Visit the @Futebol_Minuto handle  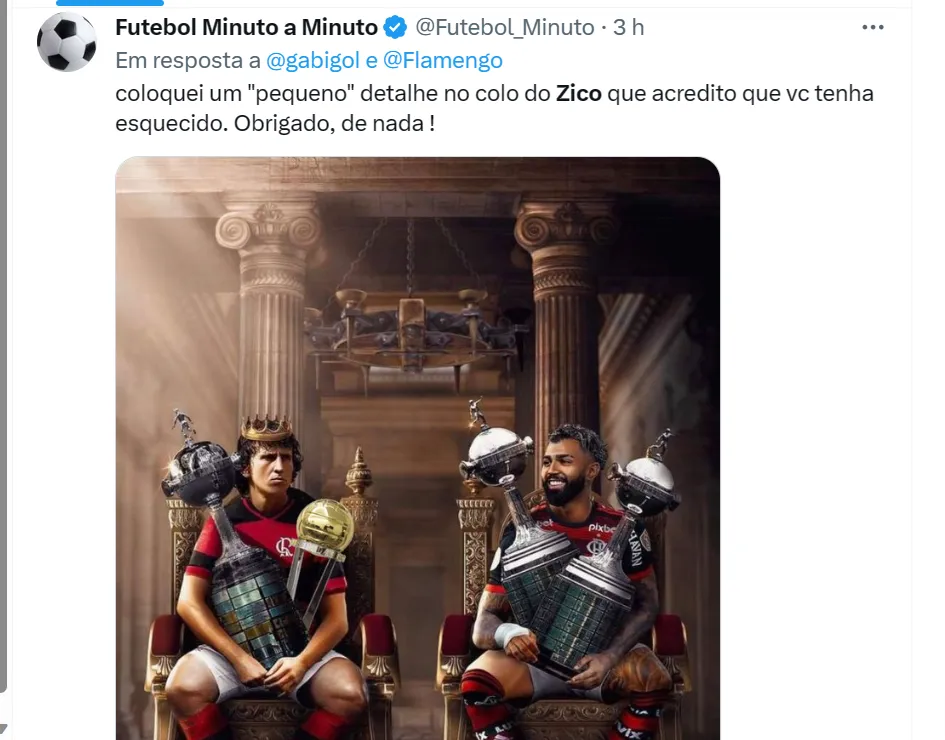pos(505,28)
